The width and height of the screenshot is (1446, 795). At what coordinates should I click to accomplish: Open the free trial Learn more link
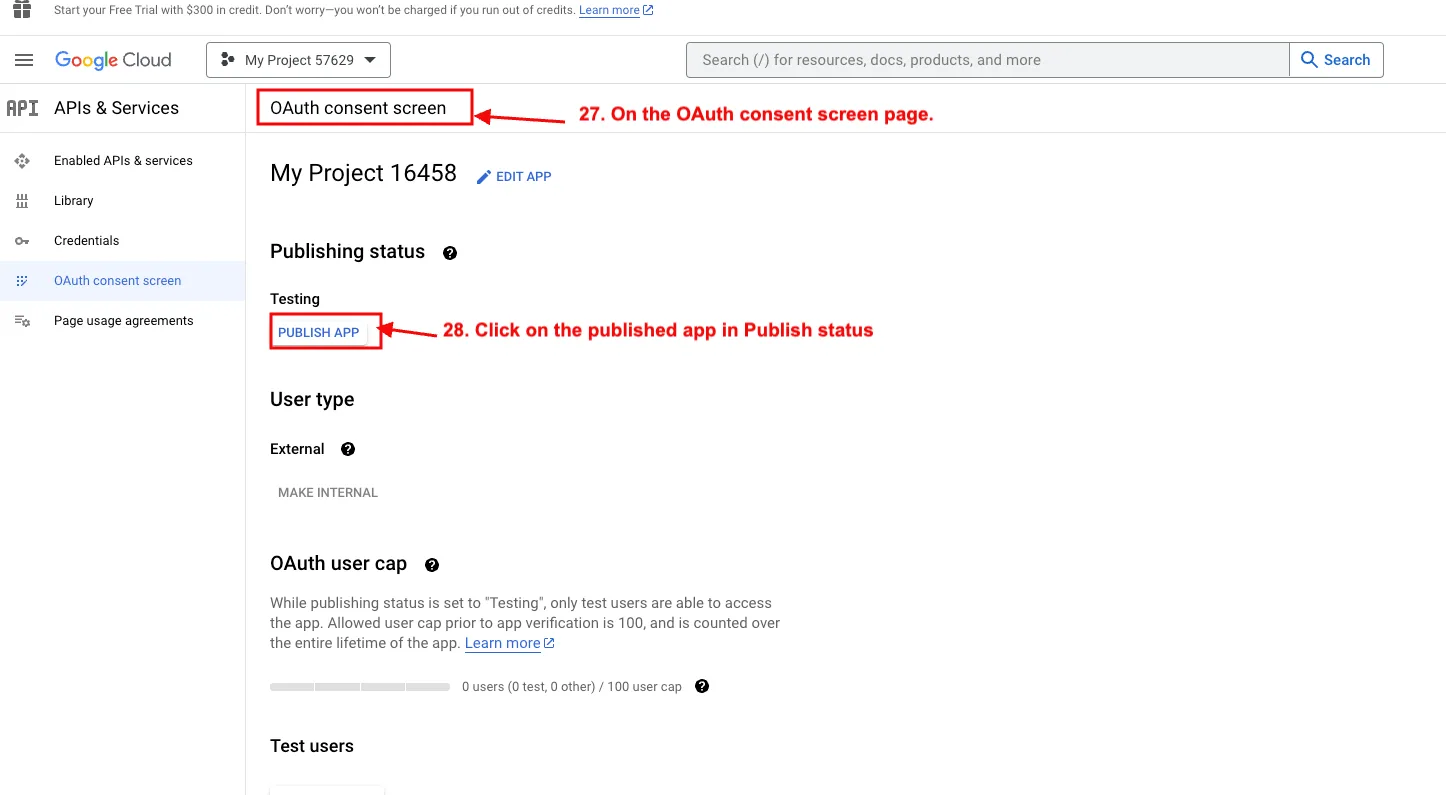click(x=616, y=10)
